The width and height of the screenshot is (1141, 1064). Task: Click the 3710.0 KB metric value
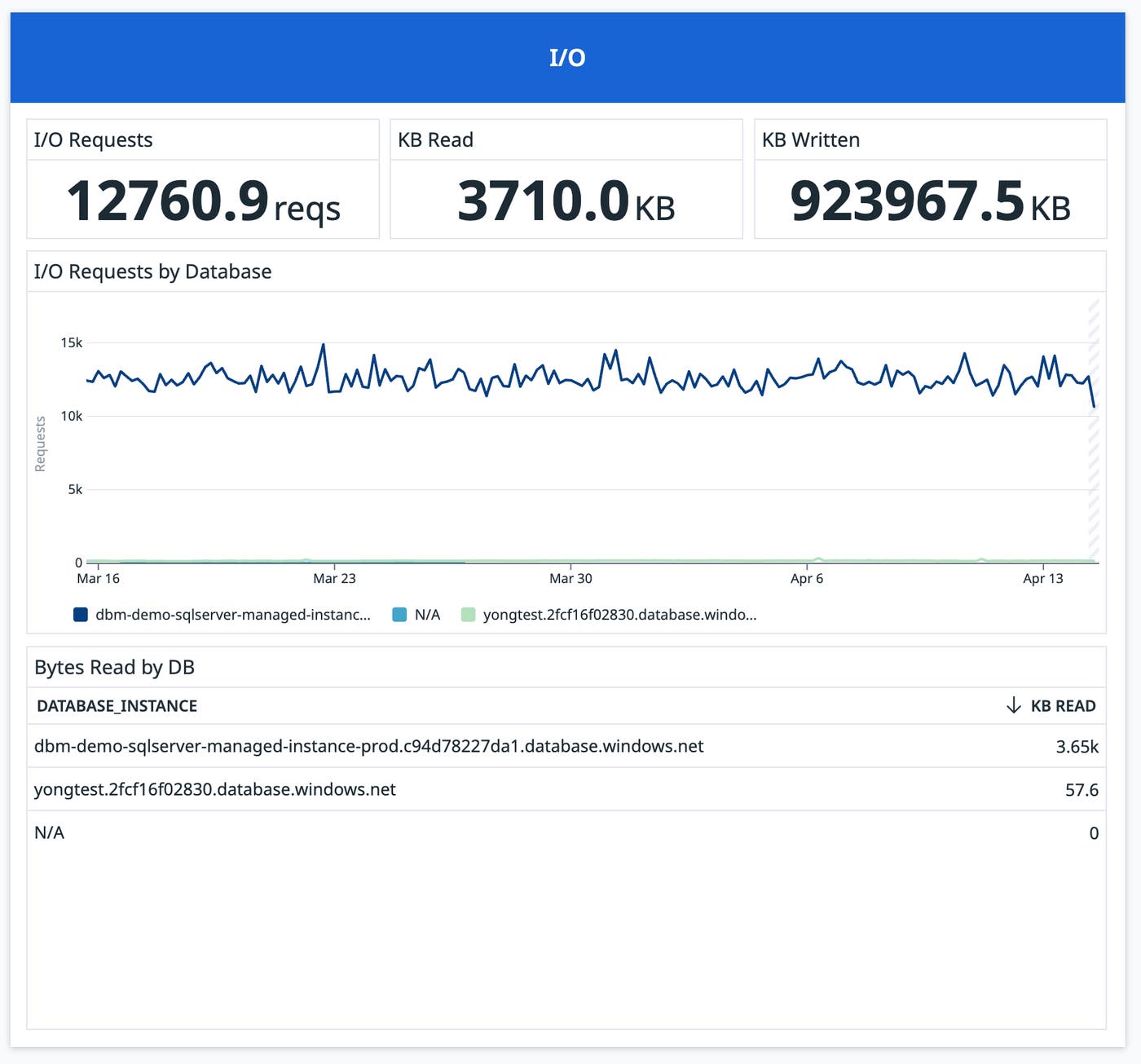point(567,198)
